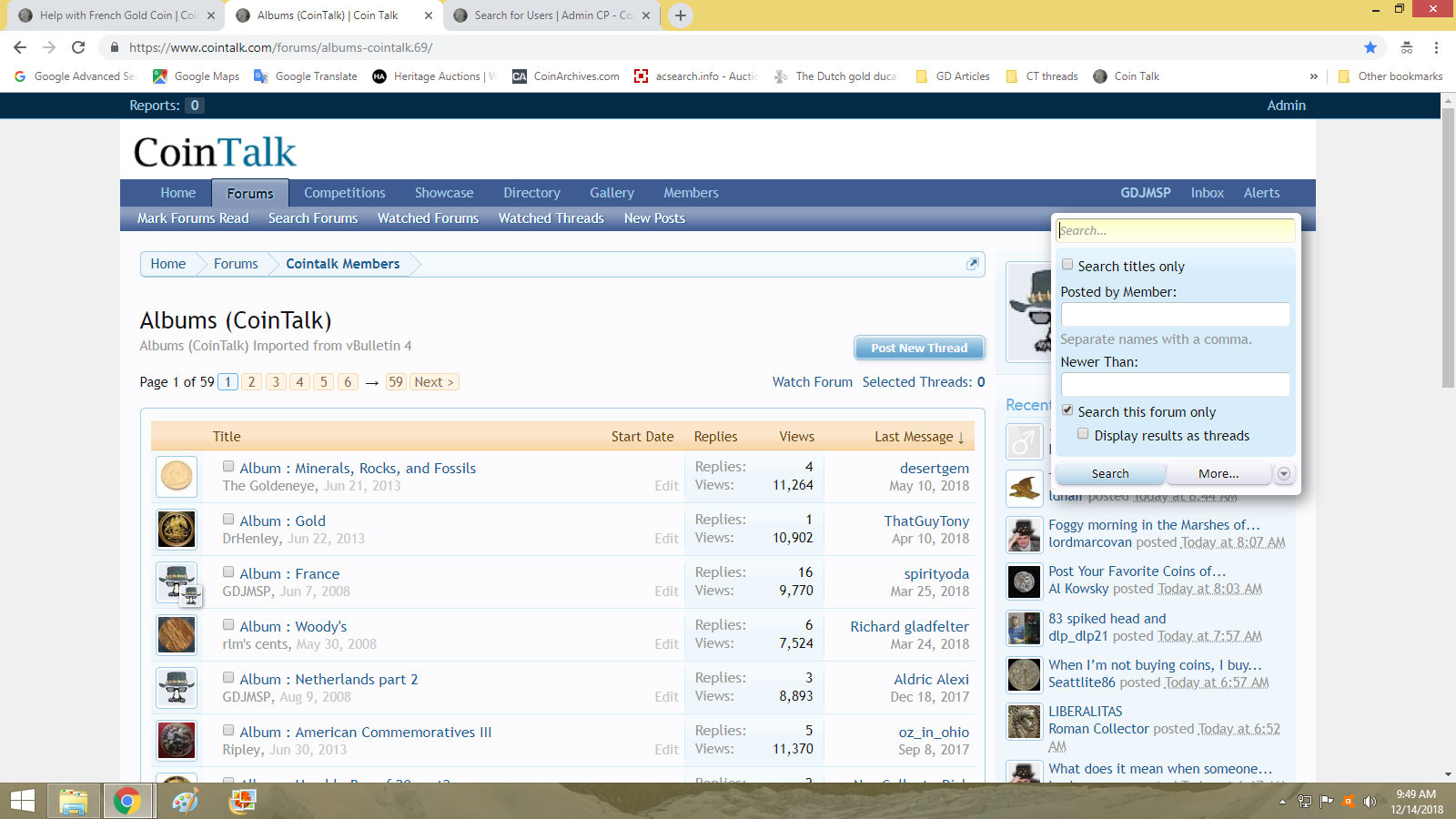Expand search options dropdown arrow

pos(1284,473)
